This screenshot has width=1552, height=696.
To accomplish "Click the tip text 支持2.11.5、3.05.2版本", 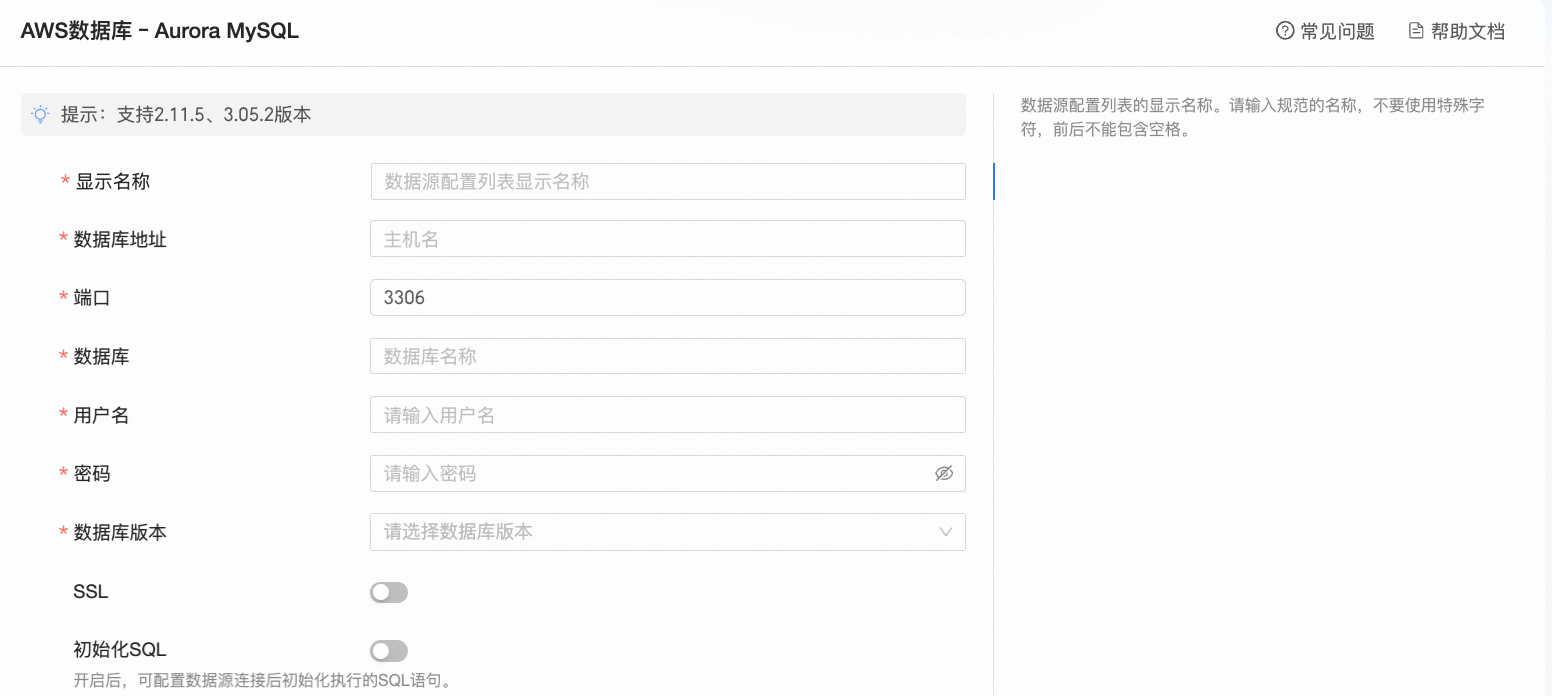I will pos(214,114).
